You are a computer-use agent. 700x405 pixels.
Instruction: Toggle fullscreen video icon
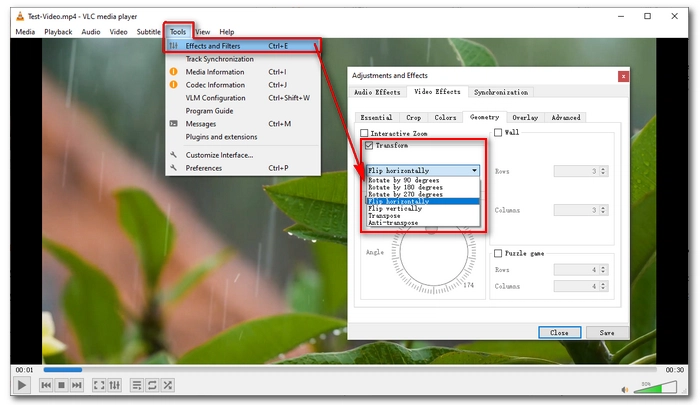99,385
